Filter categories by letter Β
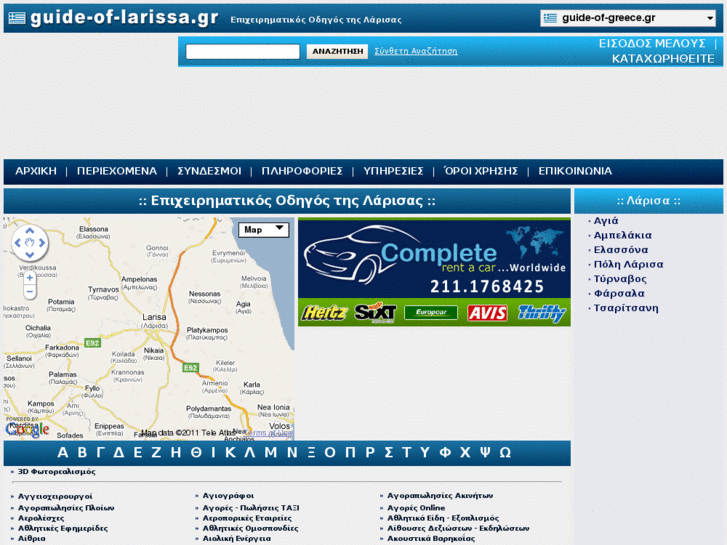This screenshot has height=545, width=727. [82, 453]
